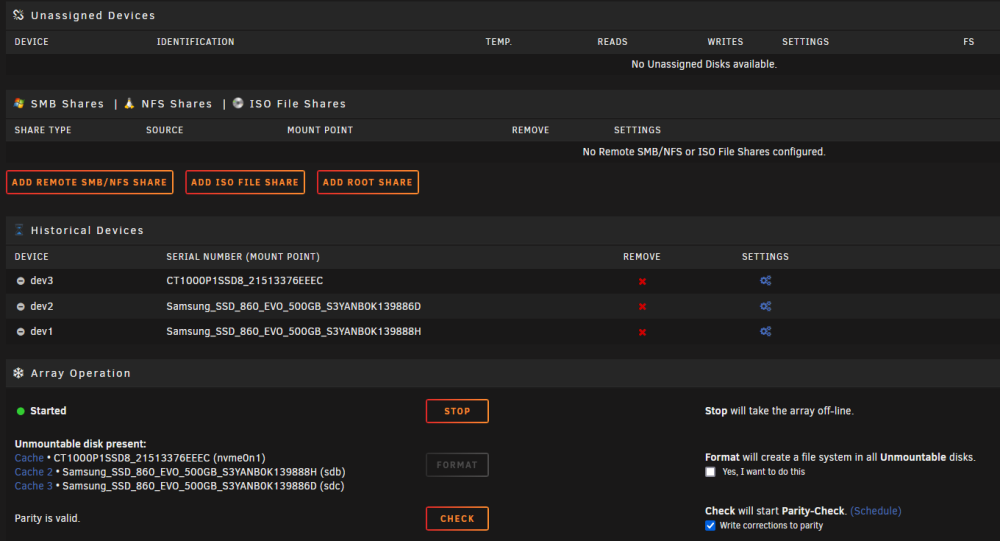This screenshot has width=1000, height=541.
Task: Tick the 'Yes, I want to do this' checkbox
Action: coord(710,472)
